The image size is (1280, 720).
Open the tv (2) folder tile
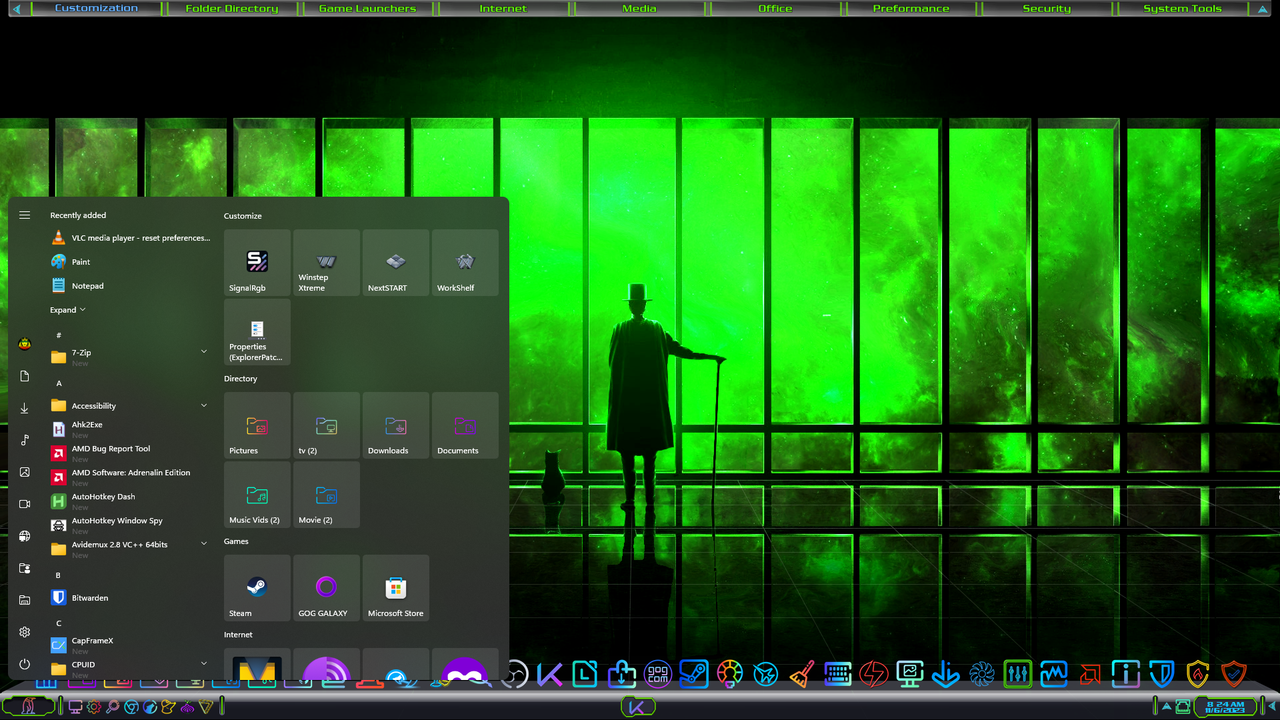pyautogui.click(x=326, y=425)
